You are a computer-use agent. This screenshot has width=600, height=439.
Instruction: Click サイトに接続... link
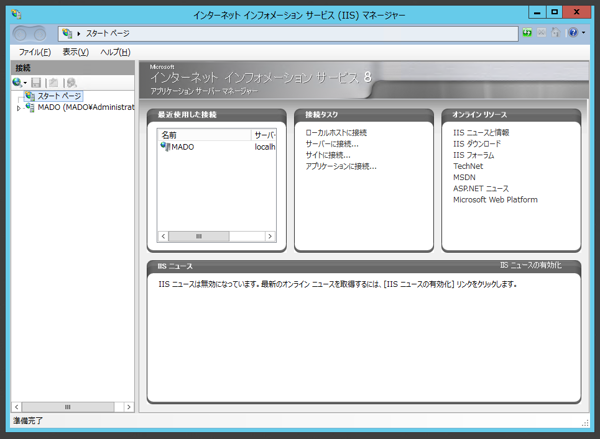coord(328,155)
